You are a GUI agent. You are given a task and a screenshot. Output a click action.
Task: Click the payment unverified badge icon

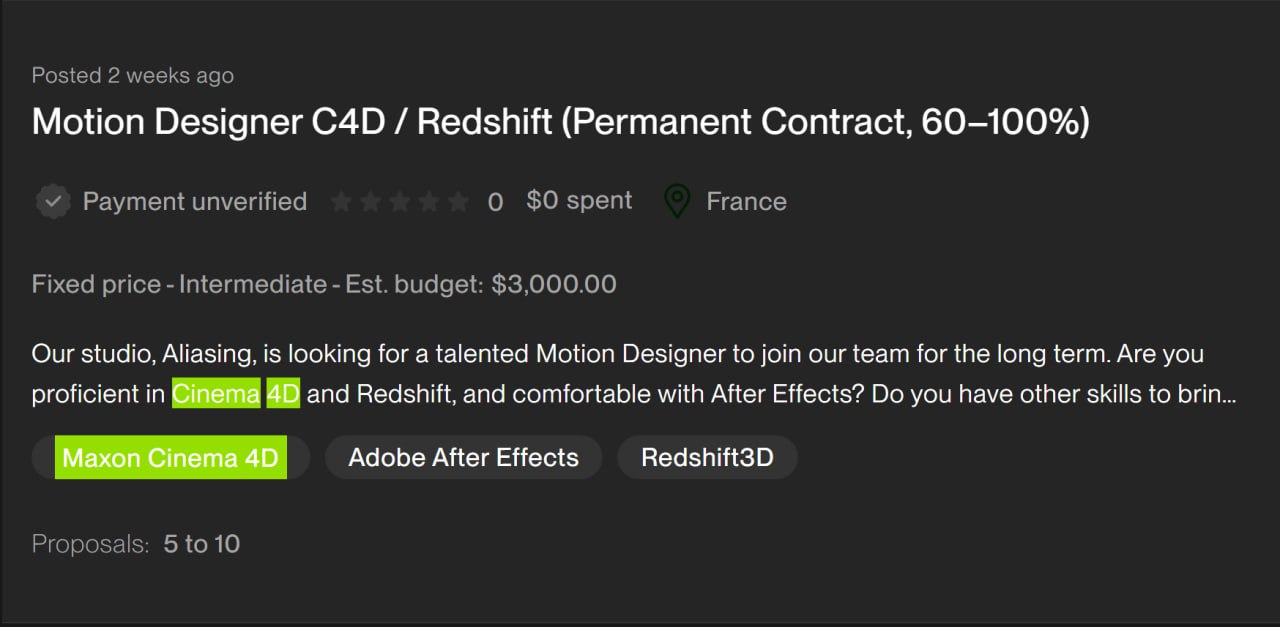point(52,202)
